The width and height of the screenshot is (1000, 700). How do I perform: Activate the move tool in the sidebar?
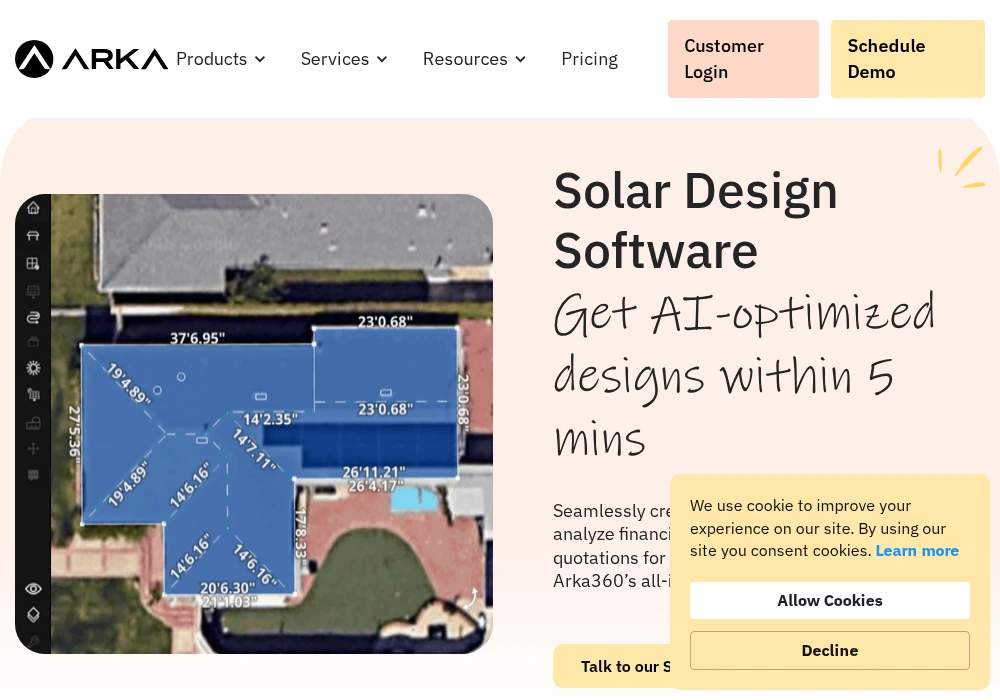pyautogui.click(x=33, y=448)
